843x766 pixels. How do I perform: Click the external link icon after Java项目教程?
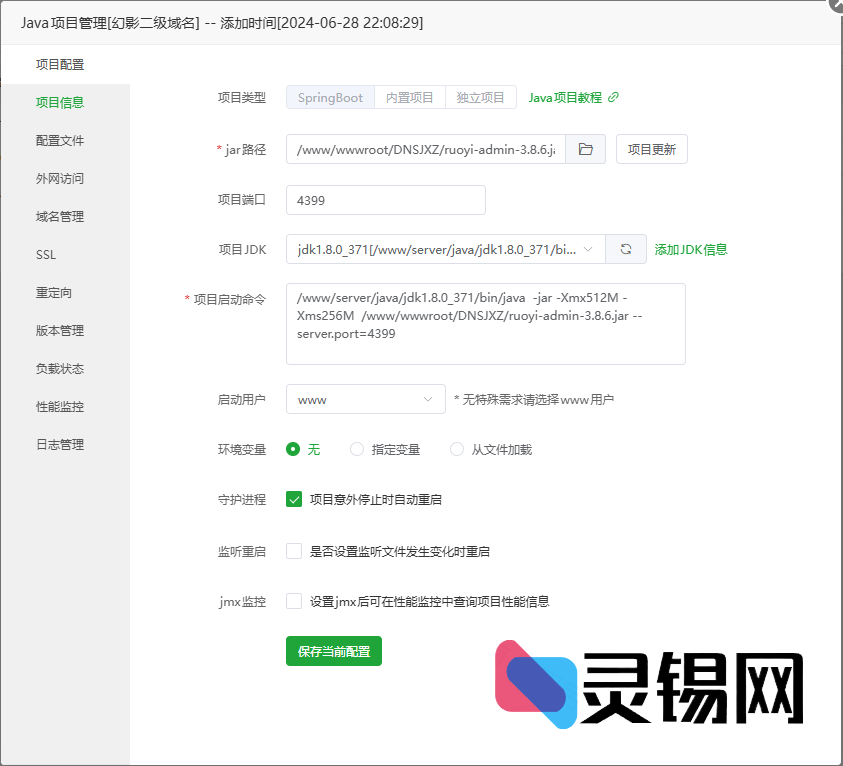point(614,97)
